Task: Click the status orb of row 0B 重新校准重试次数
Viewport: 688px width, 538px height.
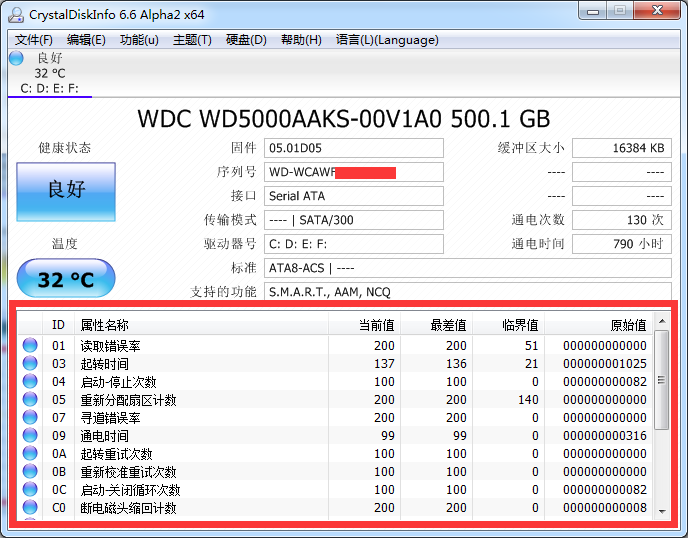Action: pyautogui.click(x=30, y=471)
